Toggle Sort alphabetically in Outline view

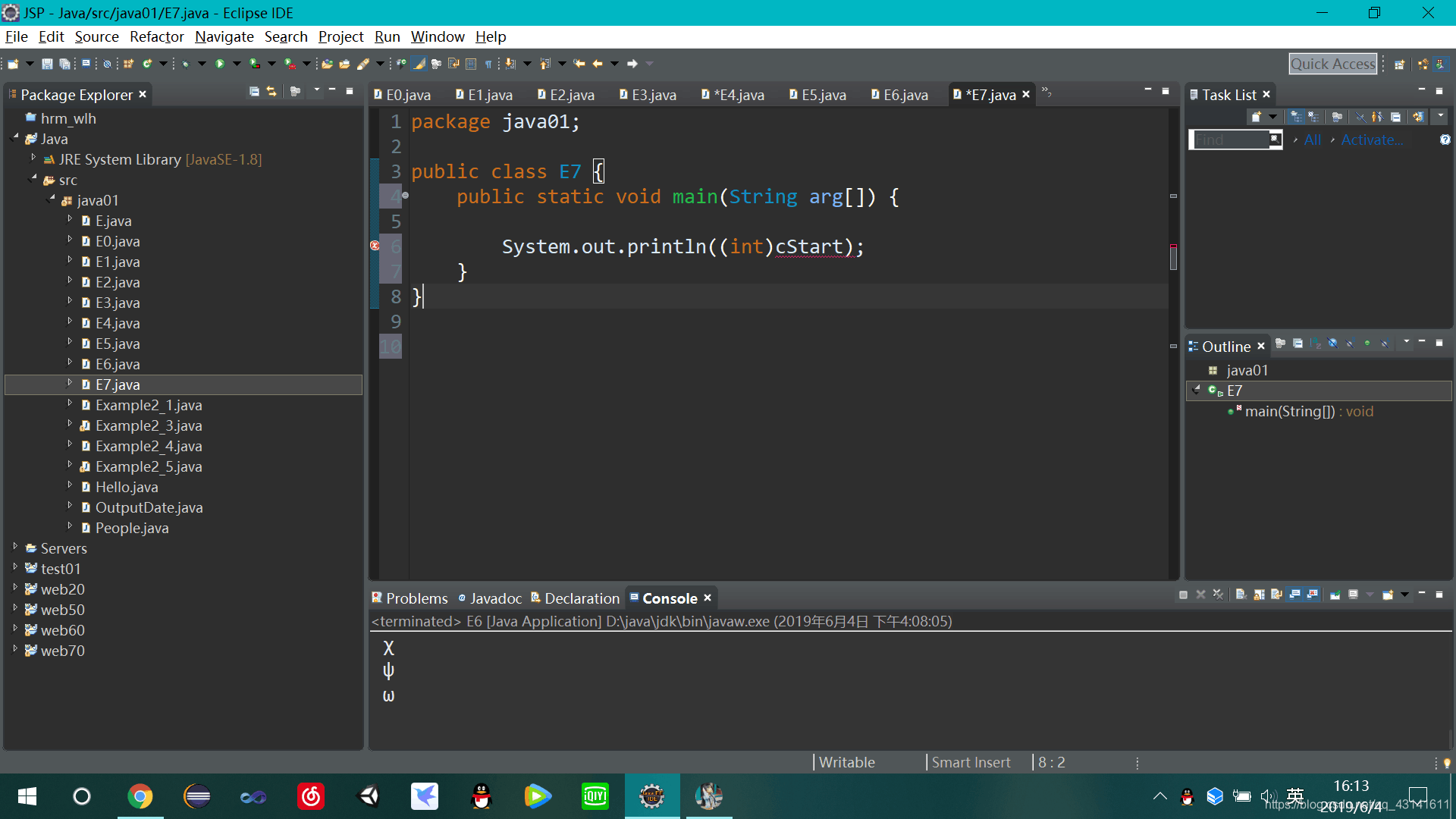(1315, 344)
